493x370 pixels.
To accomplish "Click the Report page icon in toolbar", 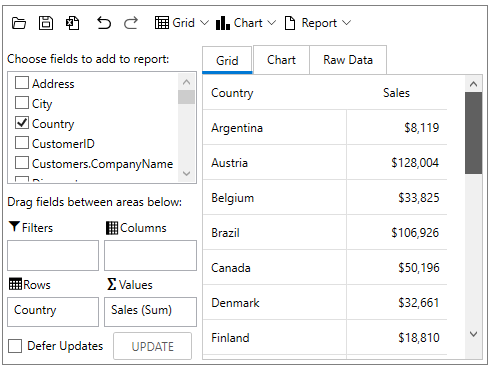I will (290, 23).
